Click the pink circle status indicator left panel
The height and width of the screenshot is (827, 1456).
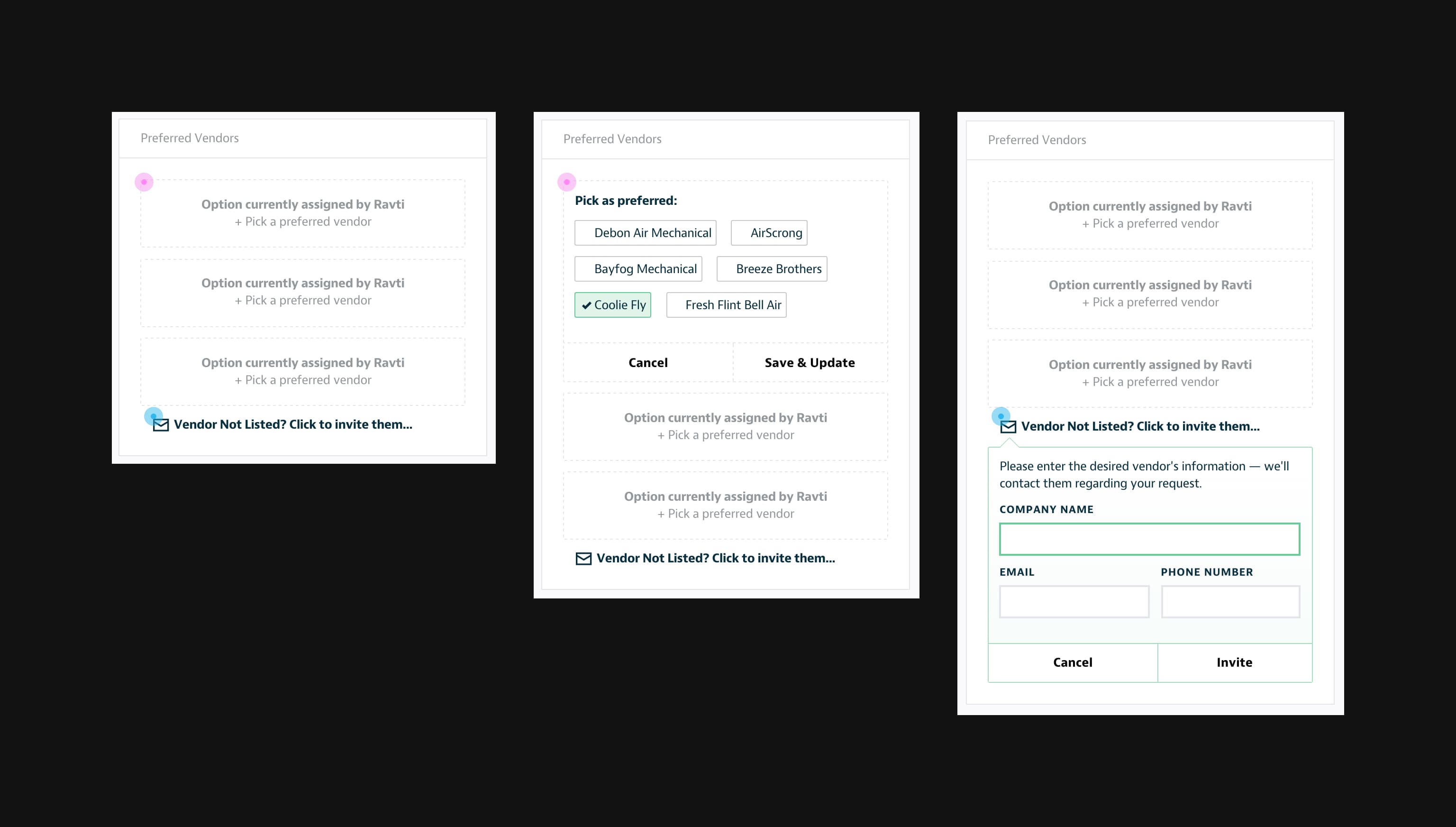[x=144, y=180]
